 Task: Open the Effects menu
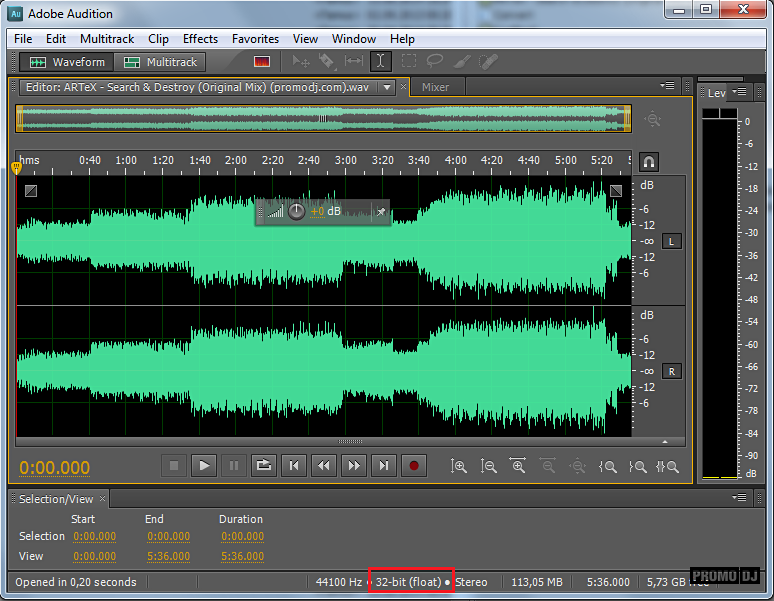tap(200, 39)
